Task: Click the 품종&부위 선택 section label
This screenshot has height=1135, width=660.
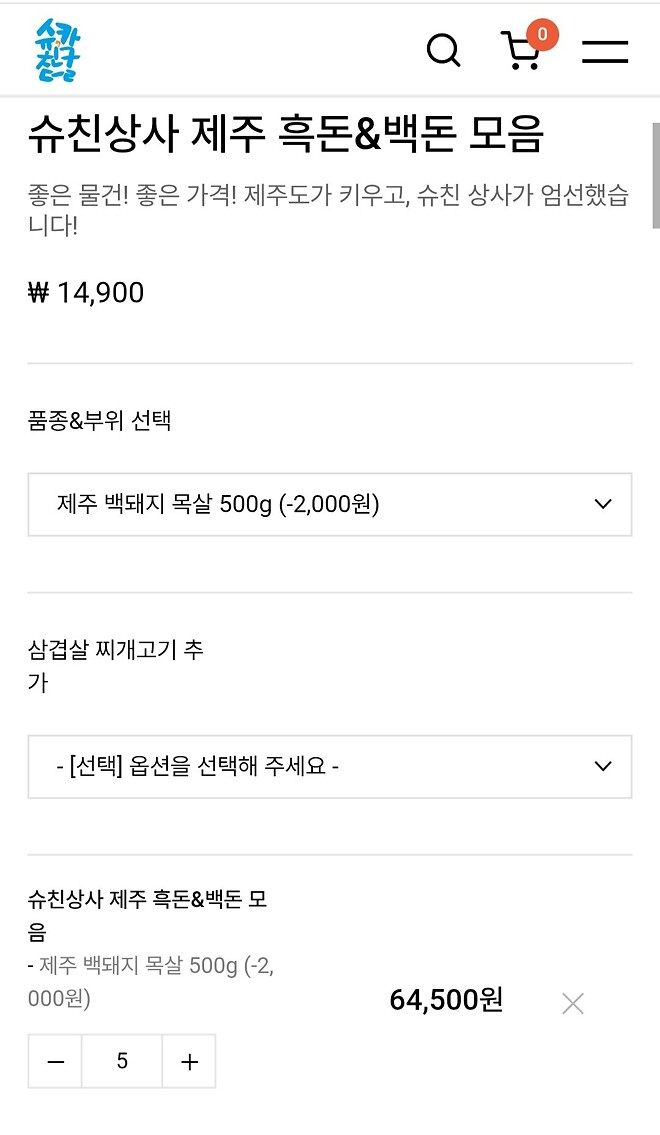Action: click(x=99, y=421)
